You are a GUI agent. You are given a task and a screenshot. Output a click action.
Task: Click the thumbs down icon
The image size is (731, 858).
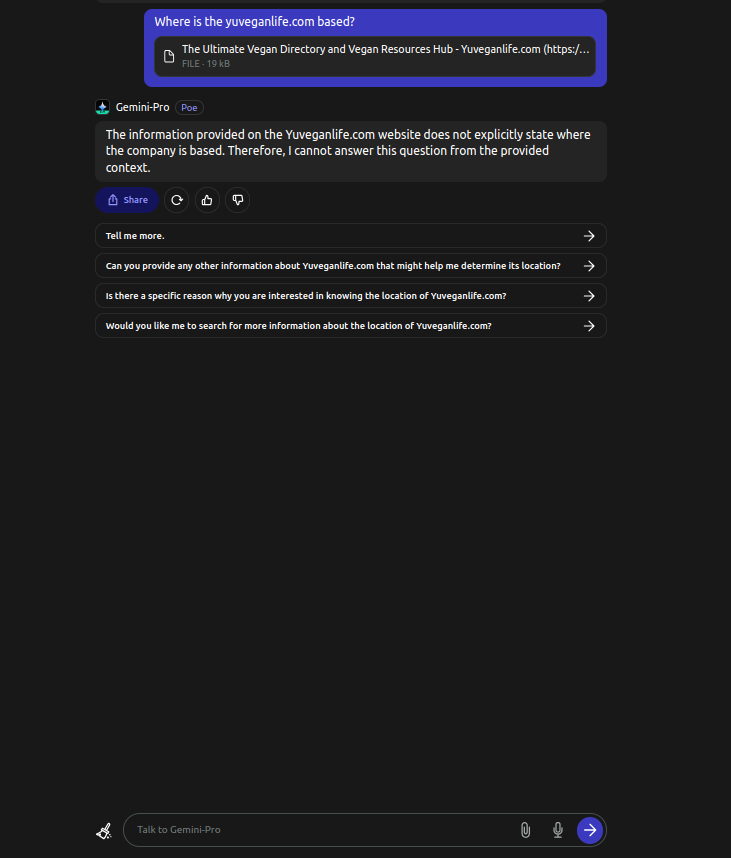[x=237, y=200]
